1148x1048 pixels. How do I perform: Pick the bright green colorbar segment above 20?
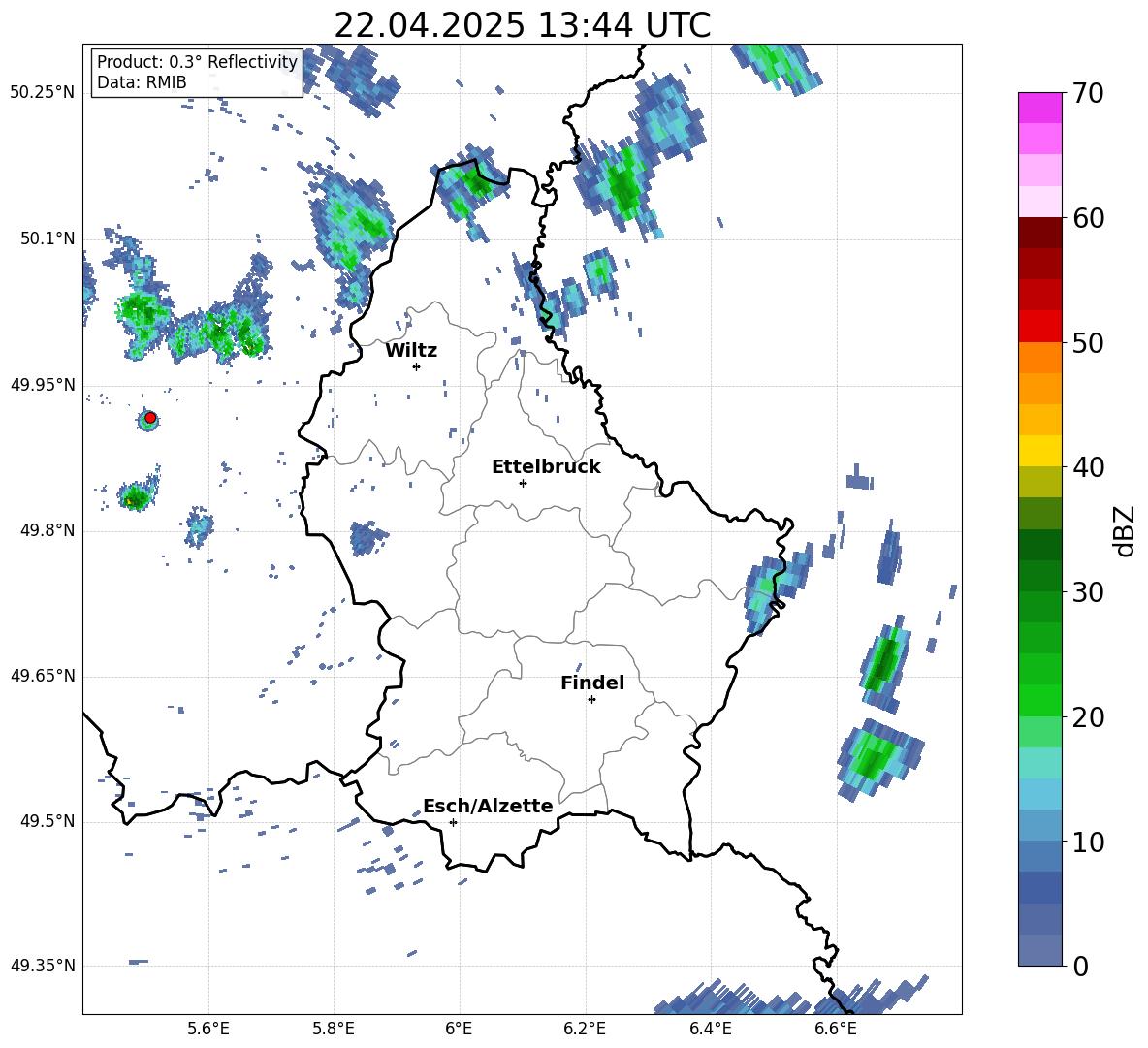(x=1039, y=700)
